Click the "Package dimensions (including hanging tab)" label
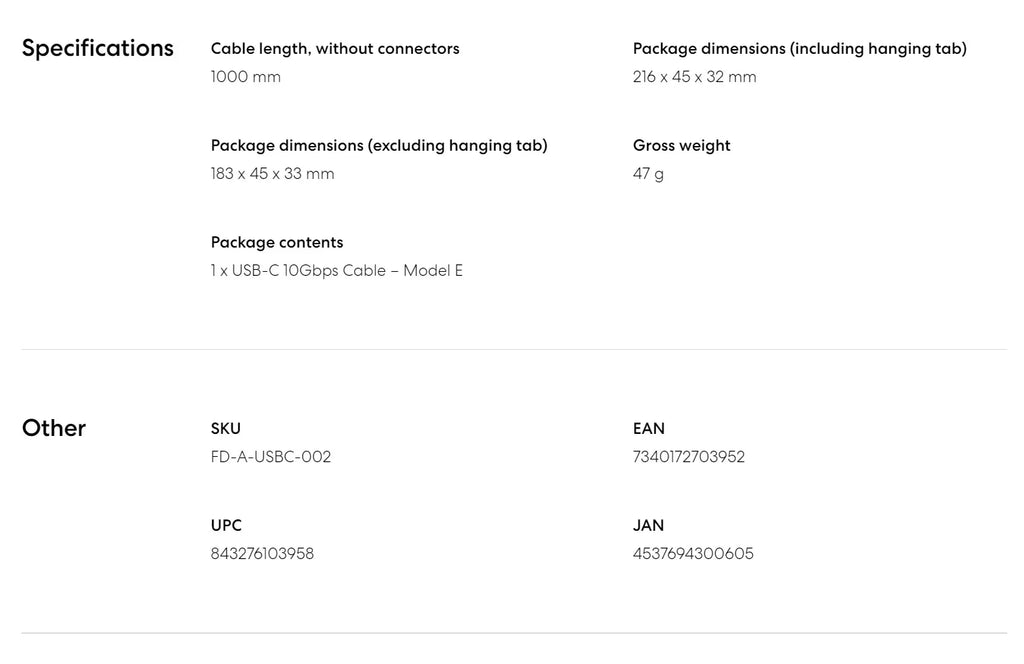 pyautogui.click(x=799, y=49)
